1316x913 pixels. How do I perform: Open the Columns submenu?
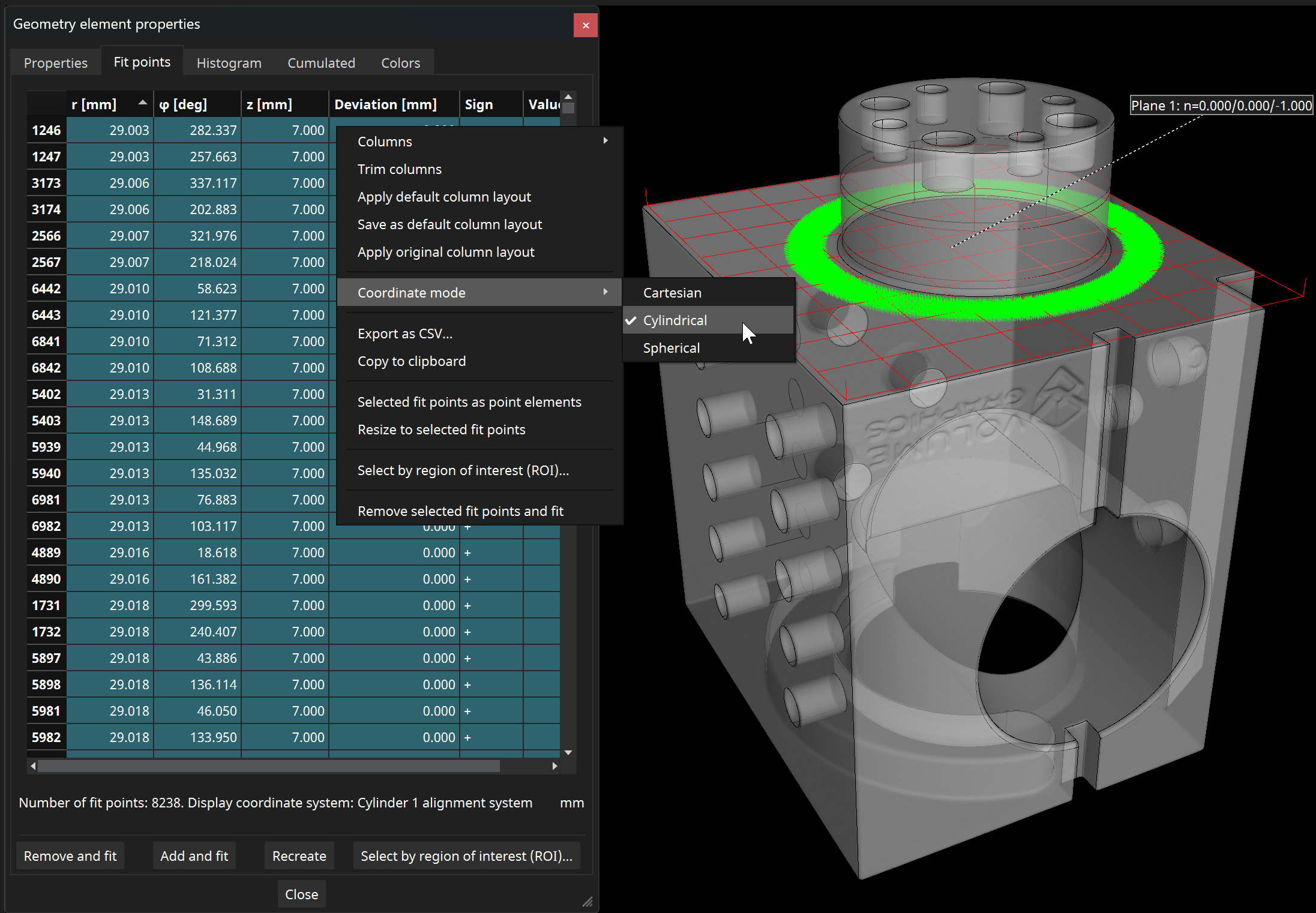click(385, 142)
